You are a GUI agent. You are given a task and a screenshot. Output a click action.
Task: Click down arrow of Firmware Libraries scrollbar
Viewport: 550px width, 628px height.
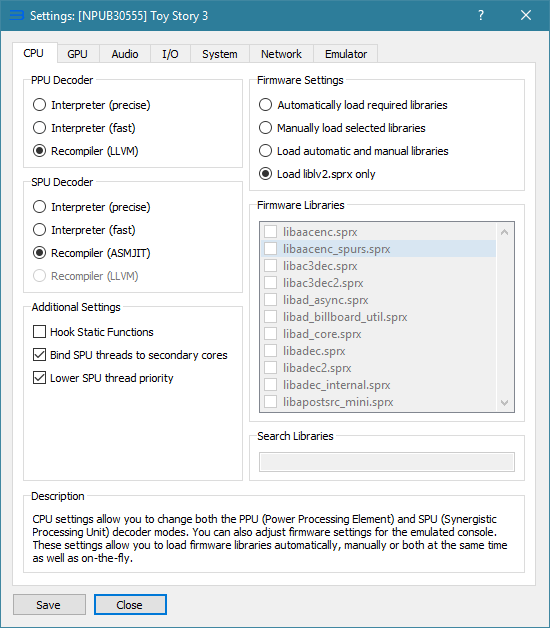click(505, 403)
